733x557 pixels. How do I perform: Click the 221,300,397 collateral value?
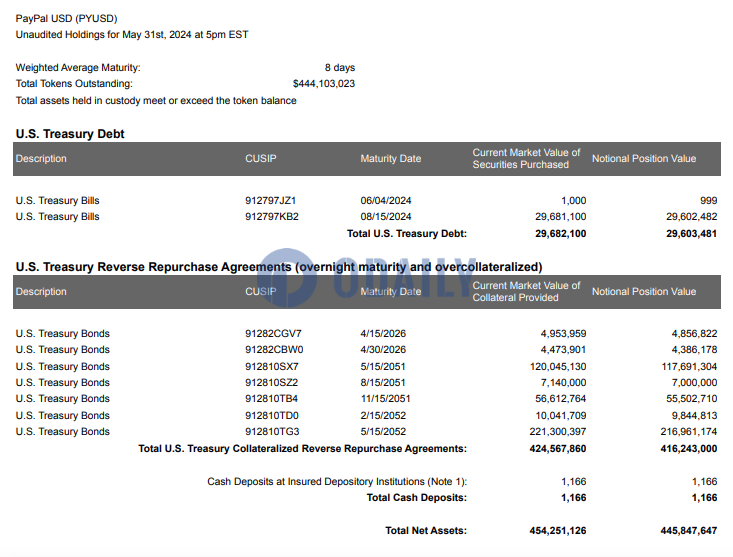[x=558, y=431]
